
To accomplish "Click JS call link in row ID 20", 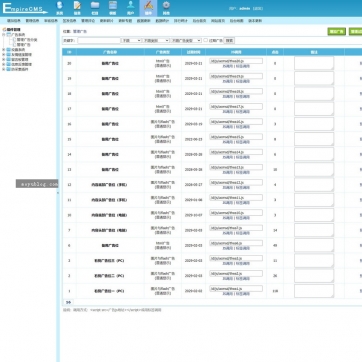I will (x=228, y=66).
